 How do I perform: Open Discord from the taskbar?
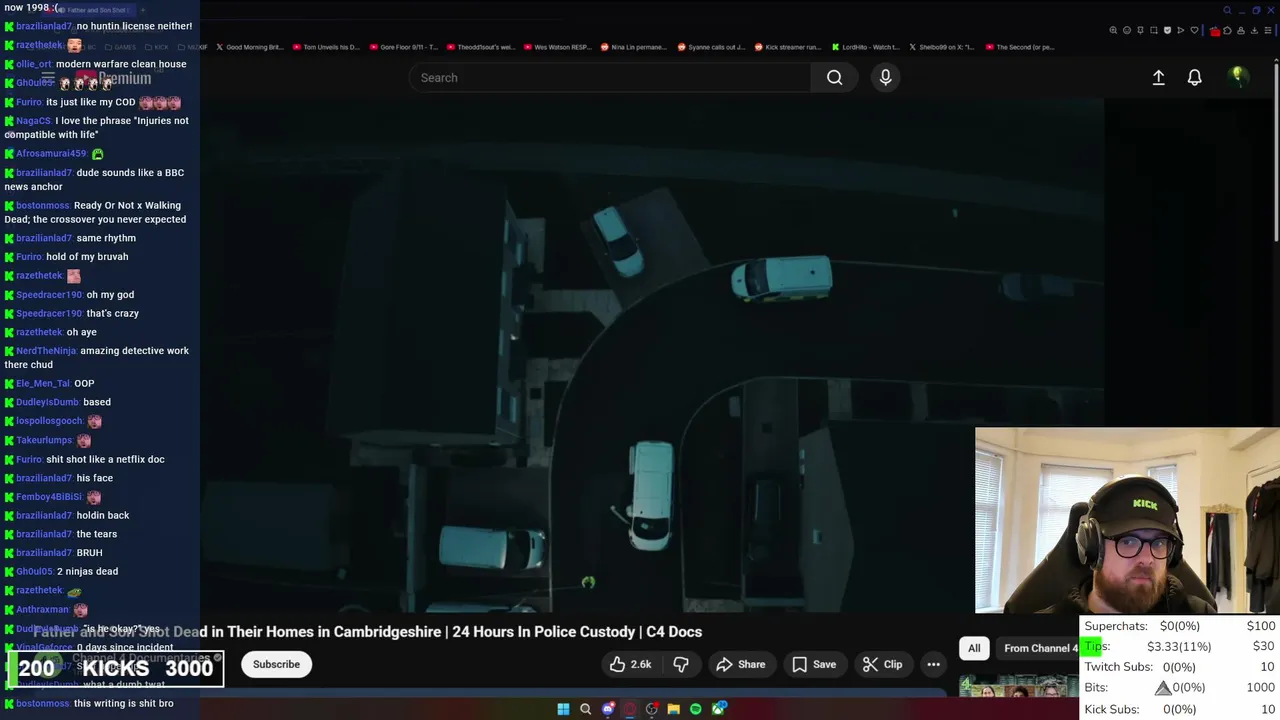point(608,709)
